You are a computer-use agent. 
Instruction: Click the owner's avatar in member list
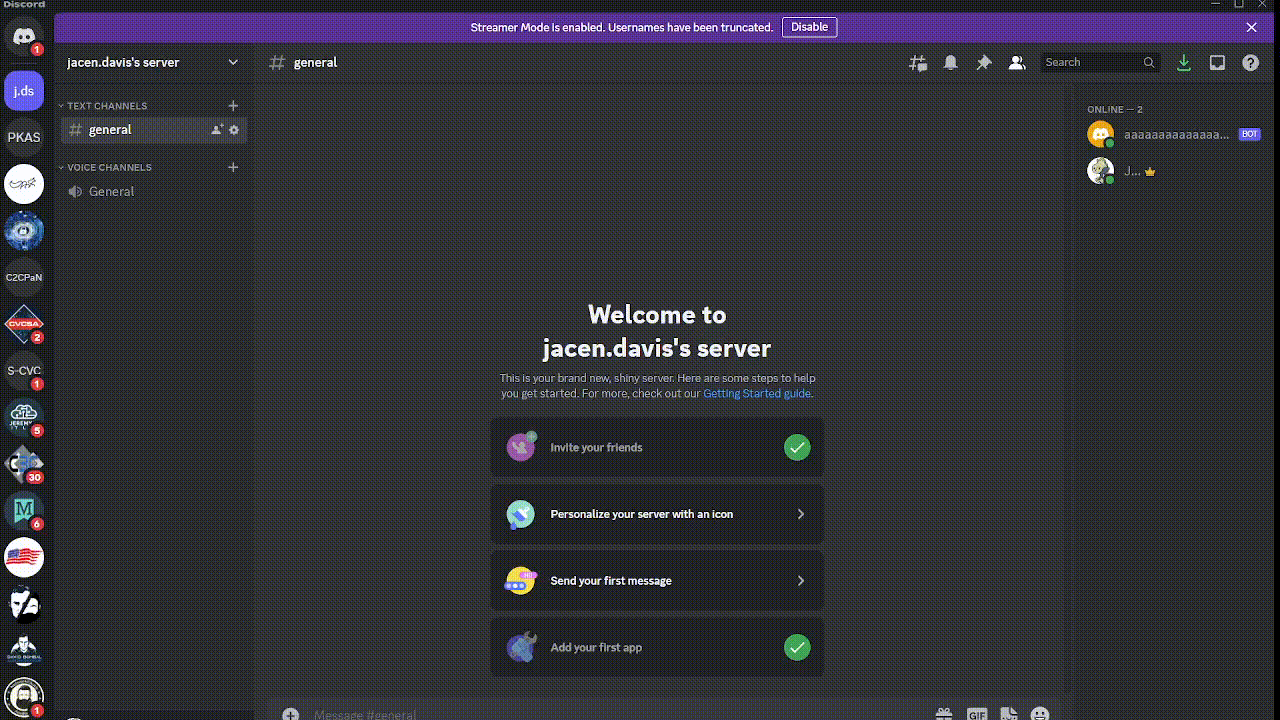(x=1101, y=171)
